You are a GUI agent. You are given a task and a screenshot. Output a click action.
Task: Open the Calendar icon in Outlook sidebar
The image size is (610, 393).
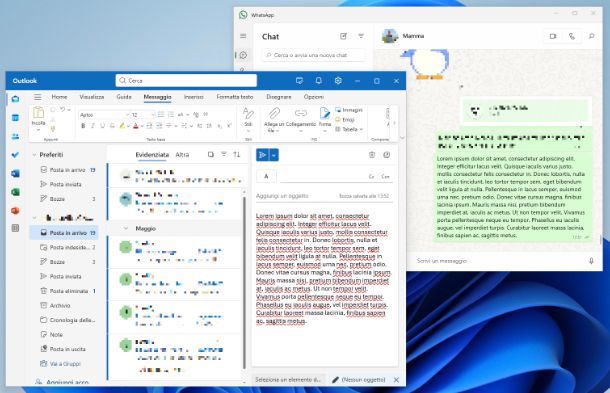click(15, 118)
